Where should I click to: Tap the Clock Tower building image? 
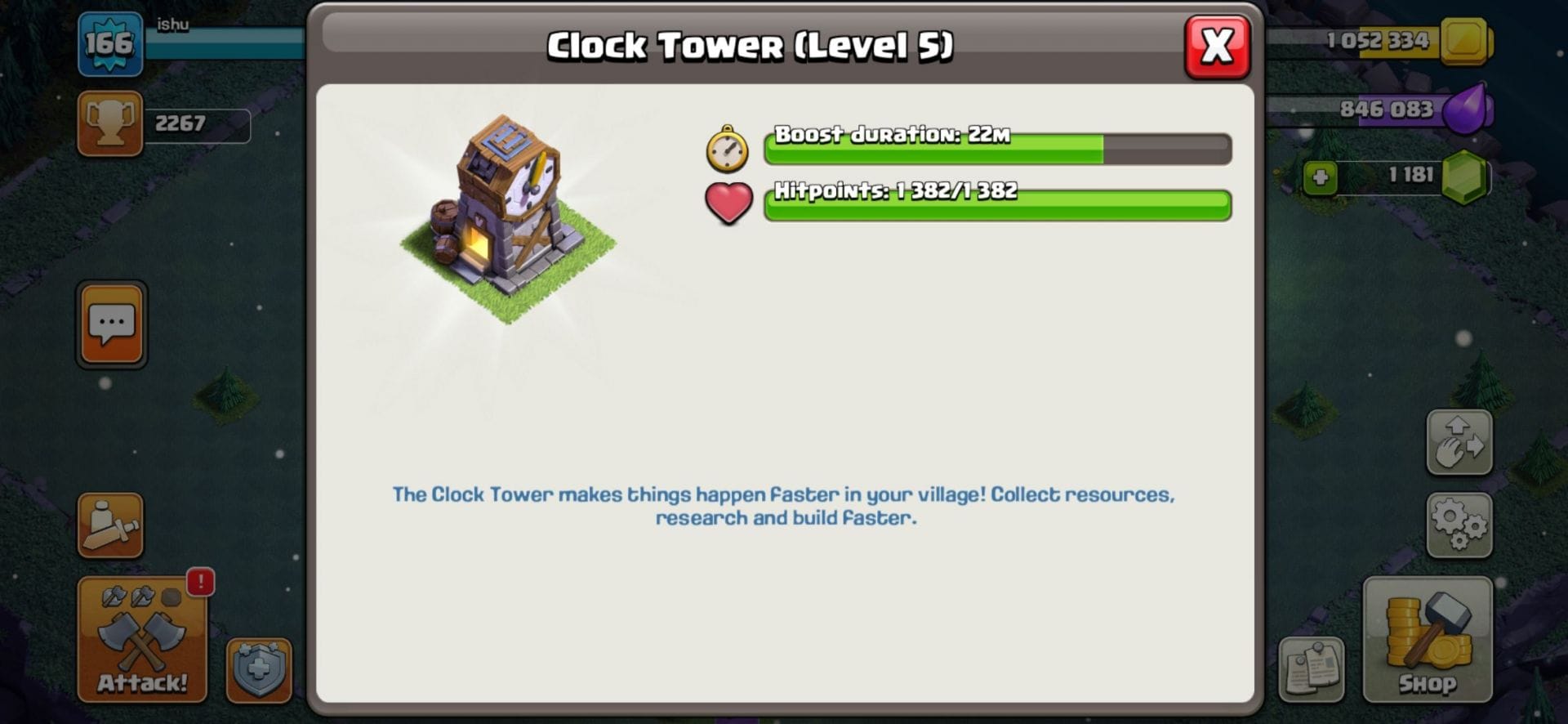tap(508, 218)
